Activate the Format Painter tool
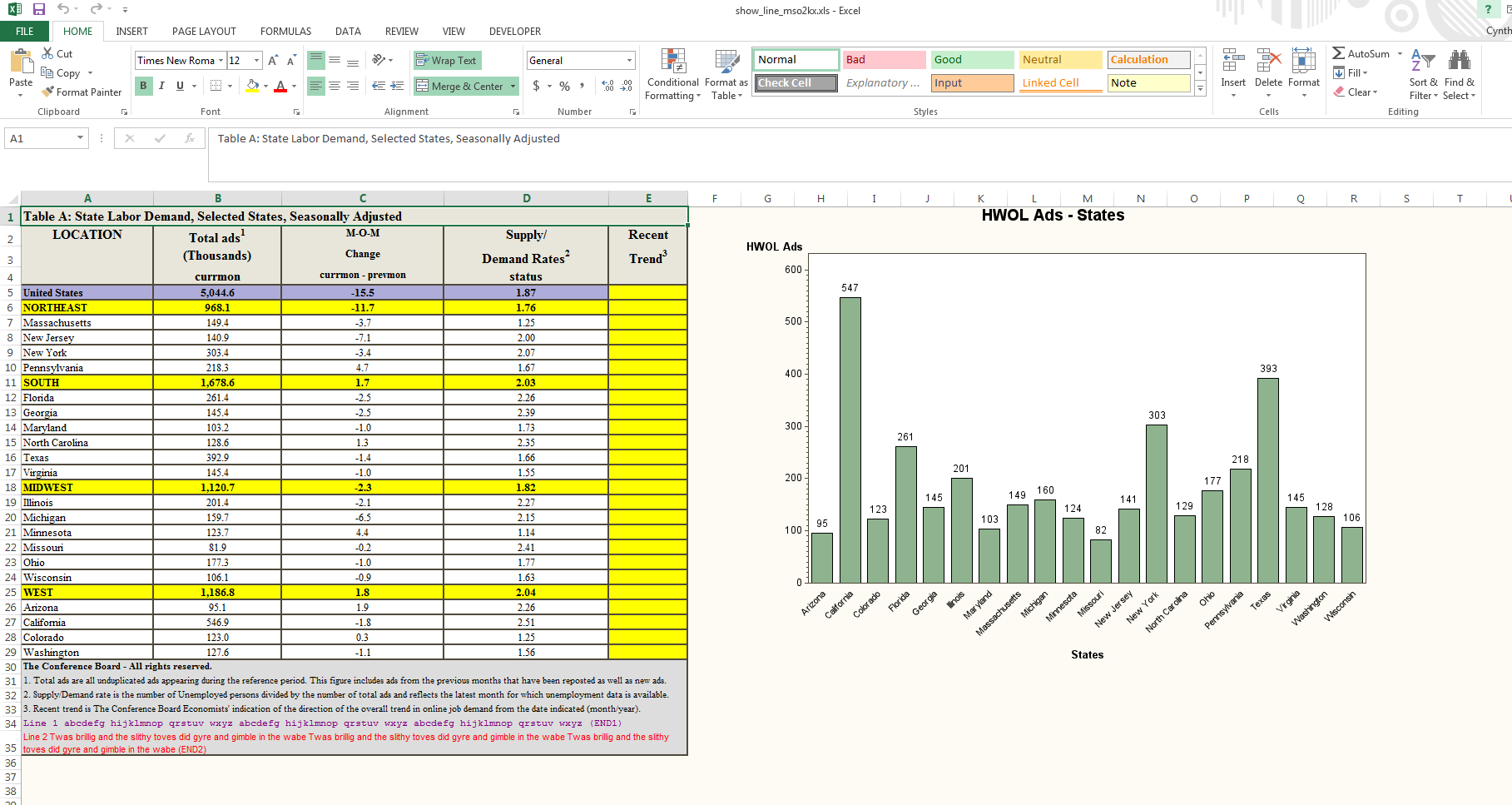The height and width of the screenshot is (805, 1512). coord(81,92)
